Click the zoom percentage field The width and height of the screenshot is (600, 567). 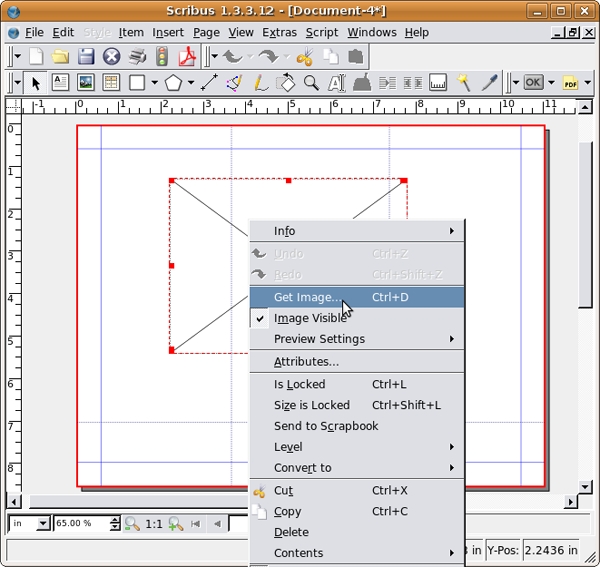coord(80,523)
